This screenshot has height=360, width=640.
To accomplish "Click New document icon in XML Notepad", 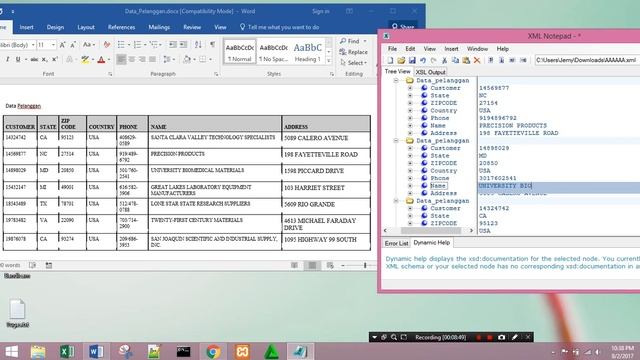I will (x=390, y=60).
